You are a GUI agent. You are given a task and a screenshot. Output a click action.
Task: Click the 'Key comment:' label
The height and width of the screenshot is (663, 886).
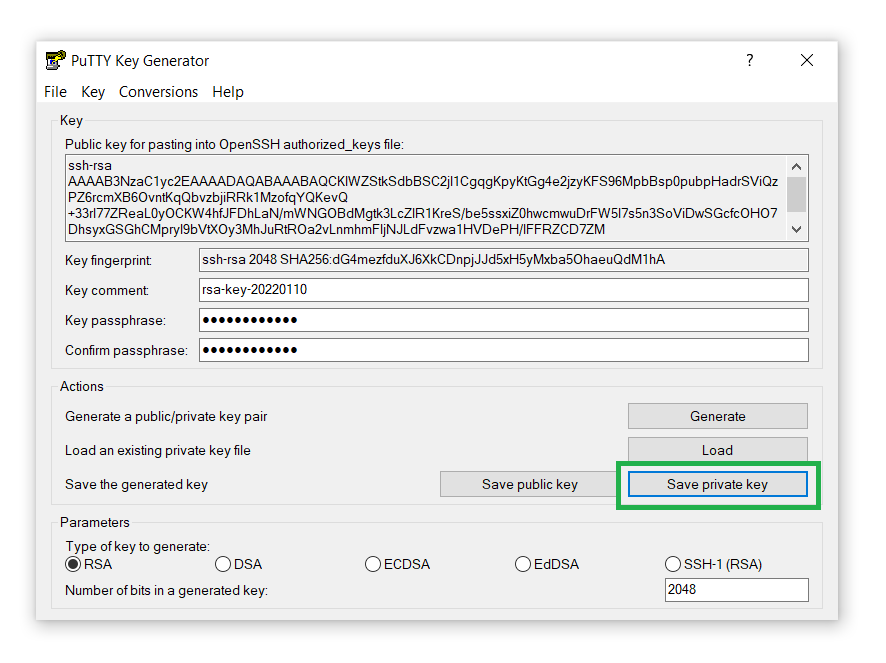(107, 291)
